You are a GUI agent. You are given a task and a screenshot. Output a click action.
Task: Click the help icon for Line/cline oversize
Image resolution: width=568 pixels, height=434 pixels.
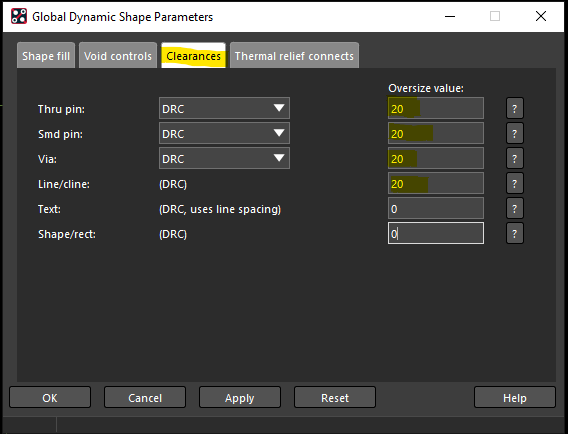pyautogui.click(x=514, y=183)
